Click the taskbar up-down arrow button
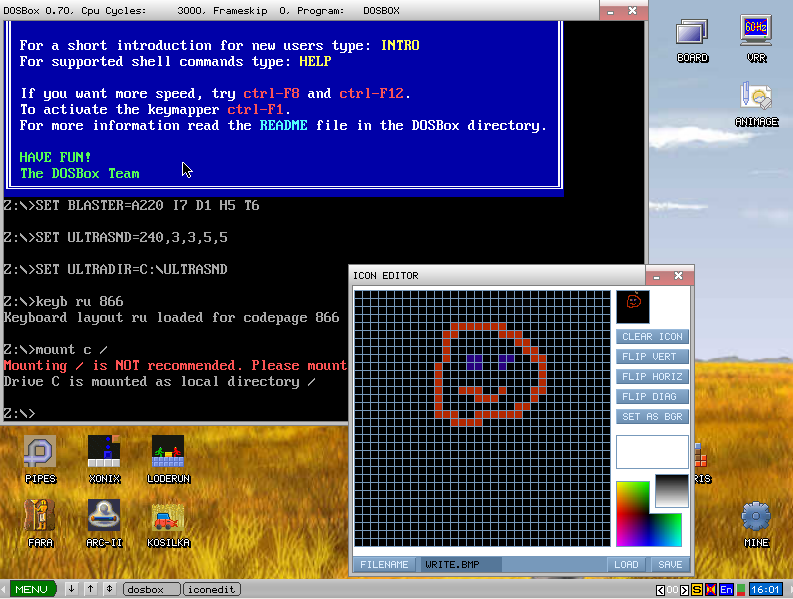 [109, 589]
